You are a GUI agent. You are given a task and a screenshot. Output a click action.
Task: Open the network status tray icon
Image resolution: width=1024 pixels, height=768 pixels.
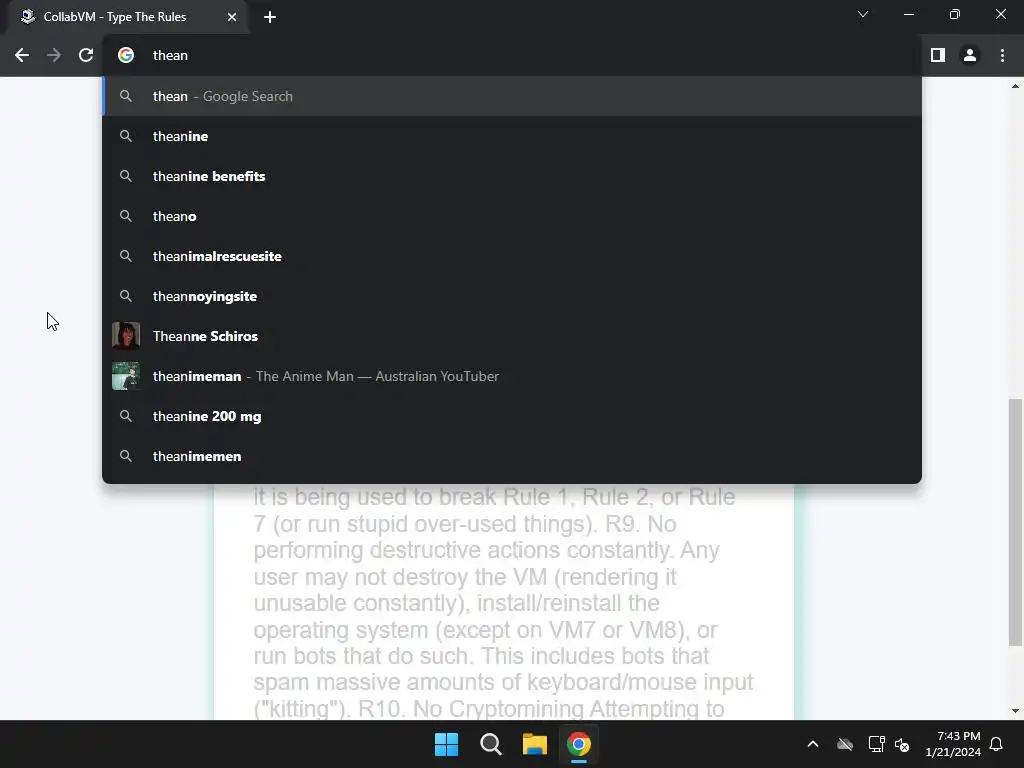(876, 744)
